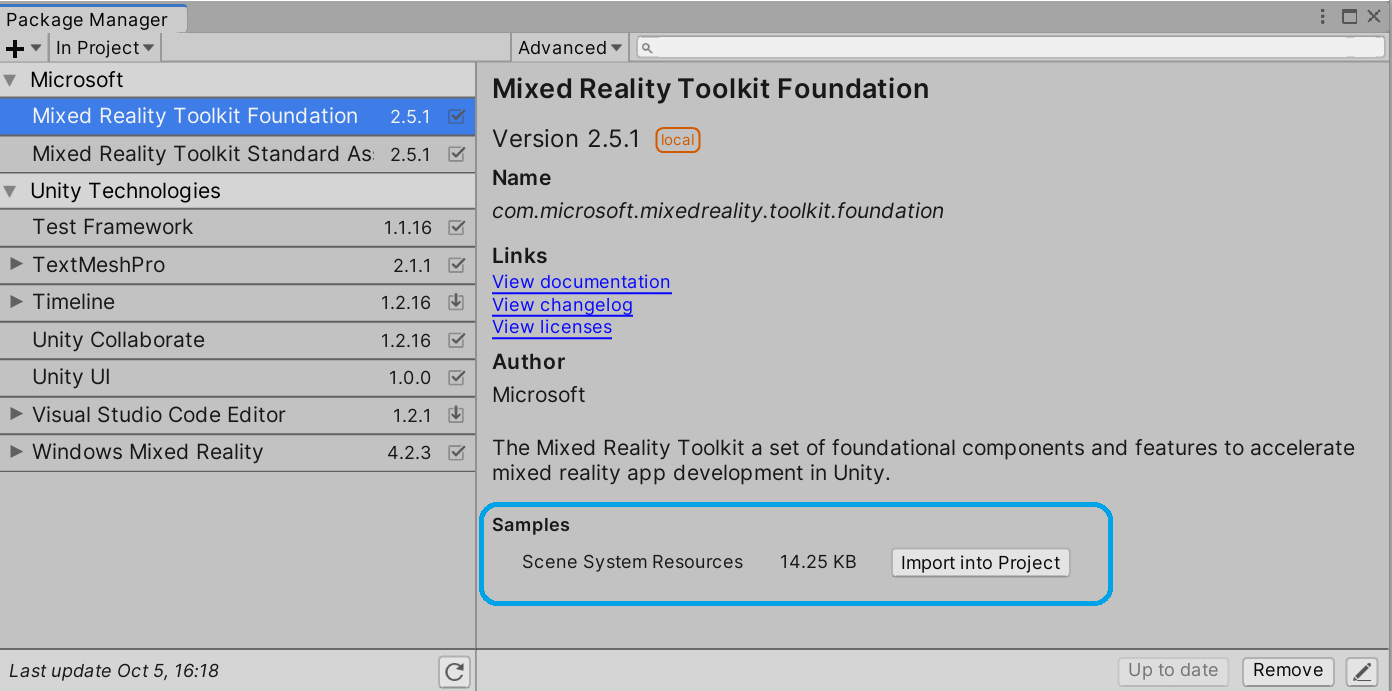Viewport: 1392px width, 691px height.
Task: Click the search magnifier icon
Action: pos(647,48)
